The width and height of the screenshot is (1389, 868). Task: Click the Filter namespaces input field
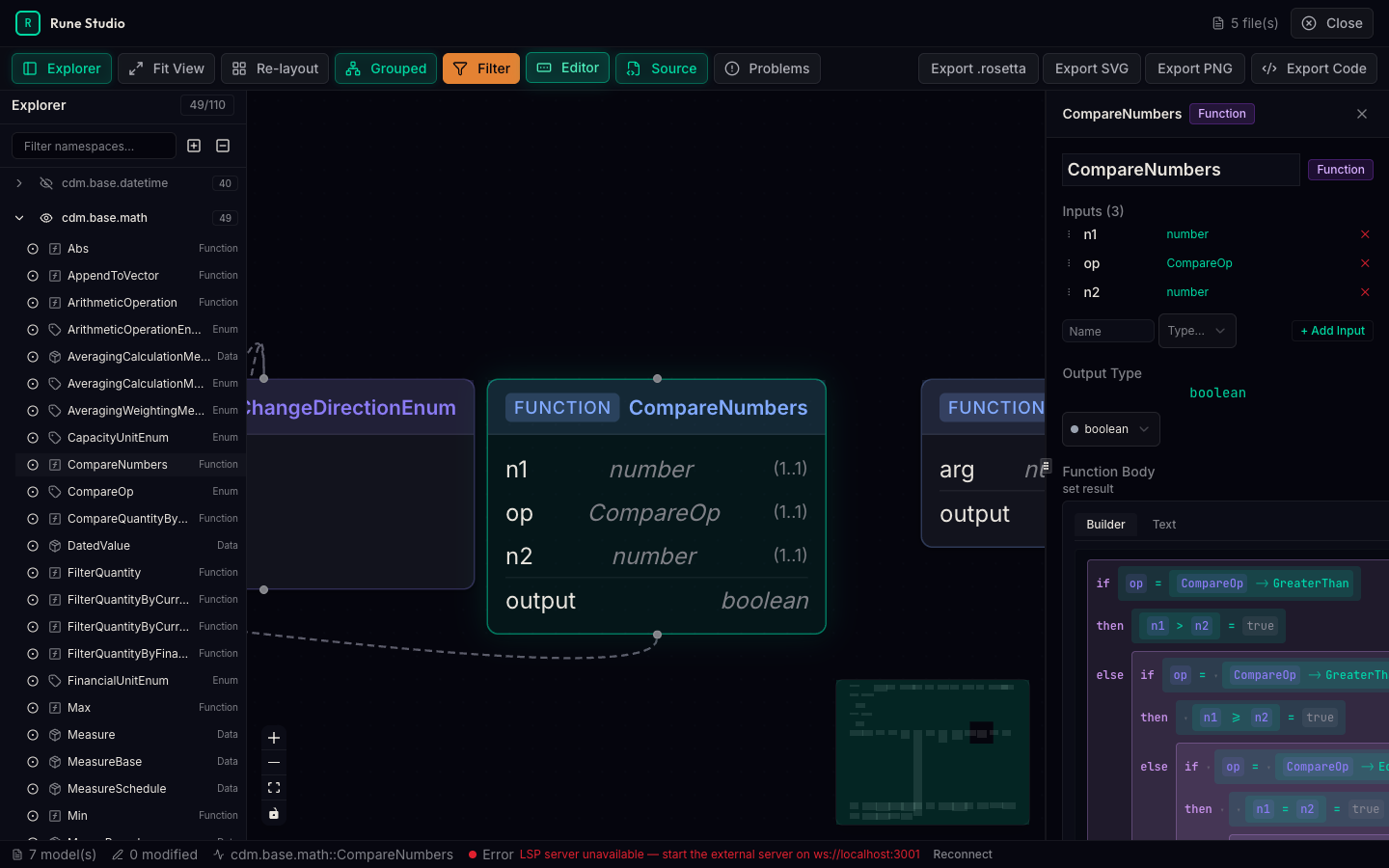[93, 146]
